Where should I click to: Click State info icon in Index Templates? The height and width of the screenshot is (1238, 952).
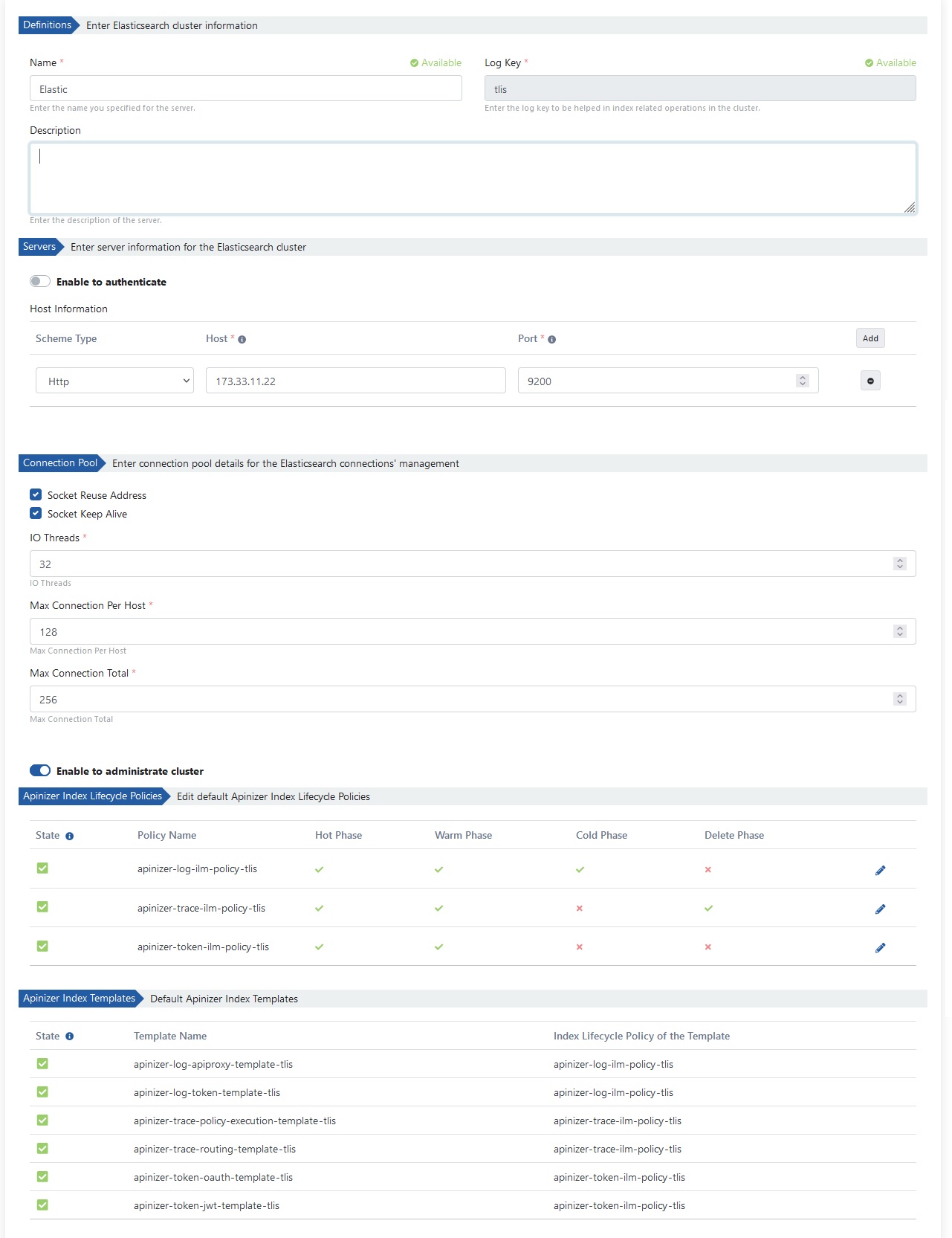[69, 1036]
